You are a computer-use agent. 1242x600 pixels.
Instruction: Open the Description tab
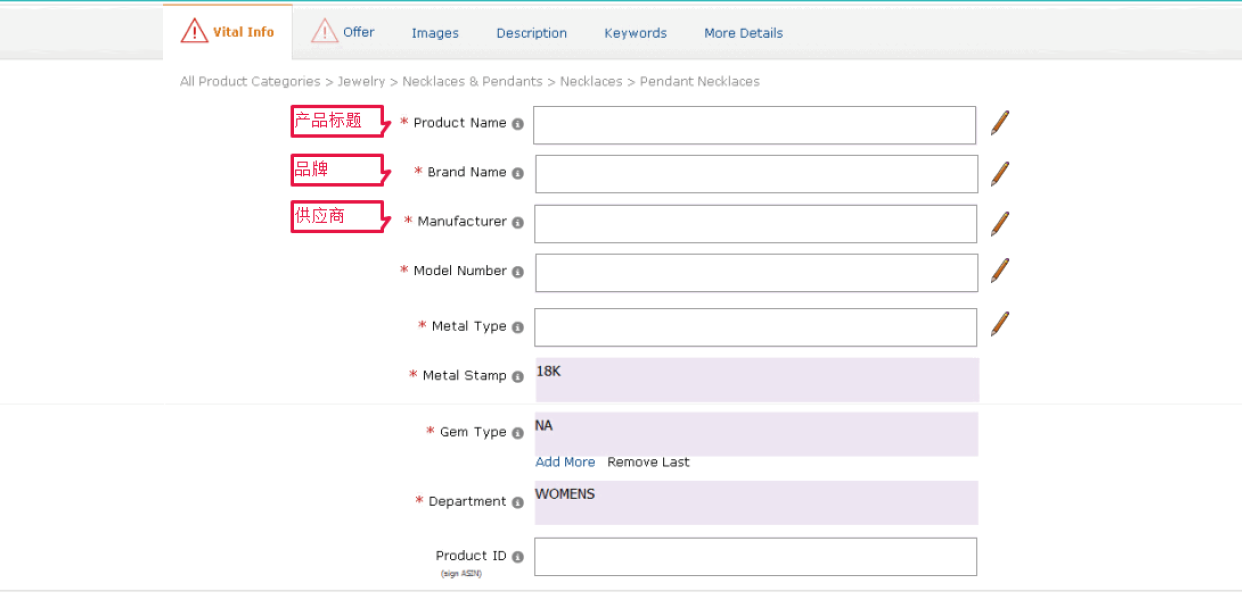[x=532, y=33]
